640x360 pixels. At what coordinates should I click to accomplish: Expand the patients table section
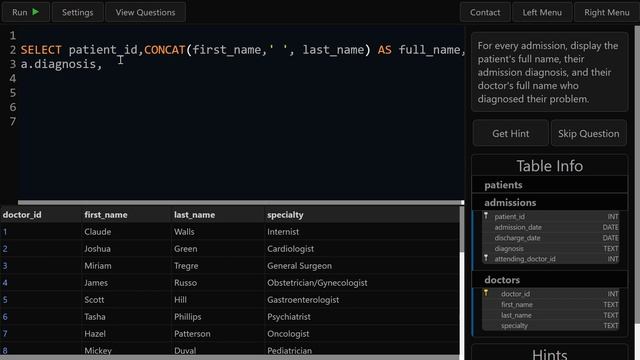point(549,185)
